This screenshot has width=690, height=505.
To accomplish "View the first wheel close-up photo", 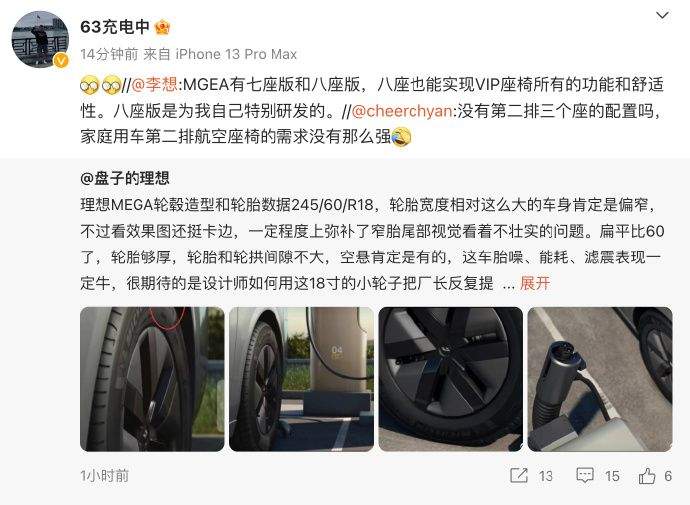I will point(152,379).
